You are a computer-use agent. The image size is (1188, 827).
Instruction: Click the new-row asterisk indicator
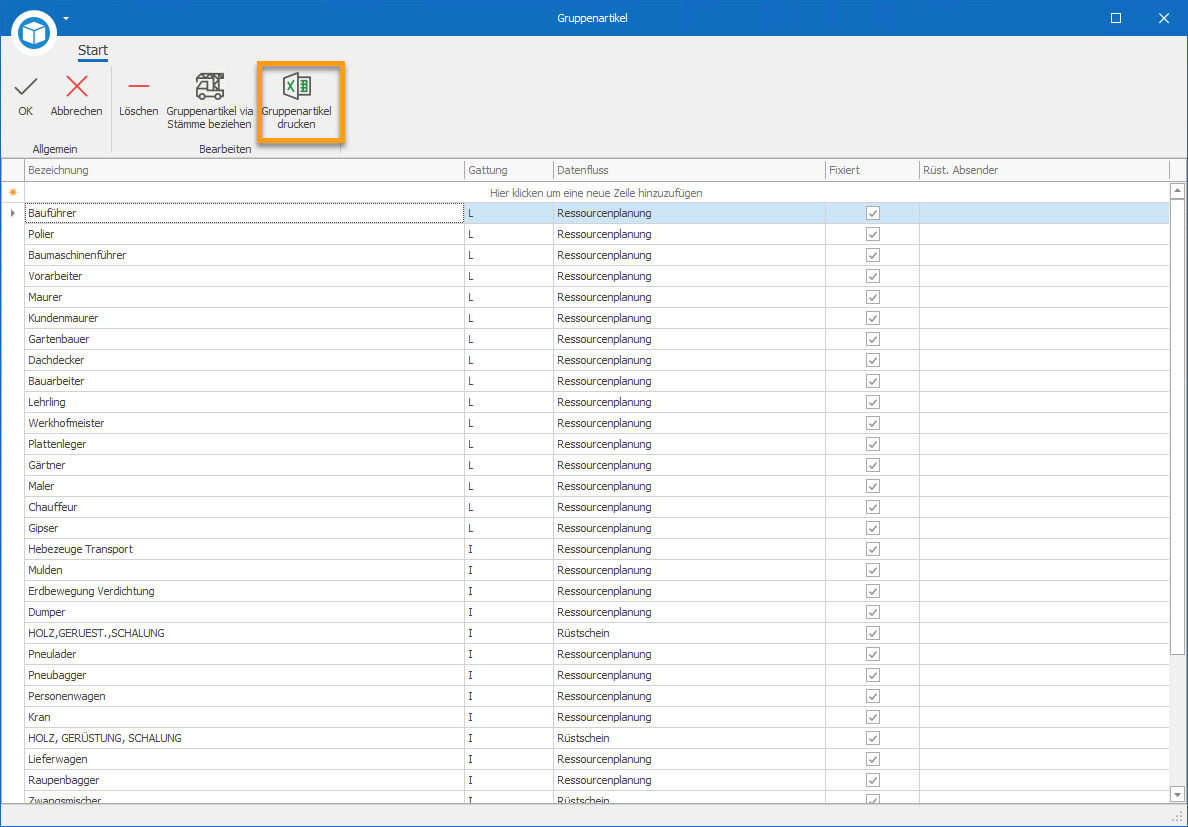12,193
